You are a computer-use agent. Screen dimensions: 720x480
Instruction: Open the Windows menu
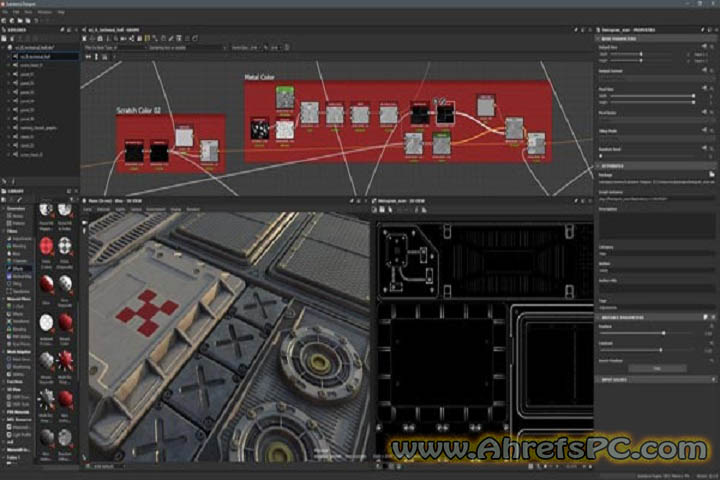(x=45, y=12)
